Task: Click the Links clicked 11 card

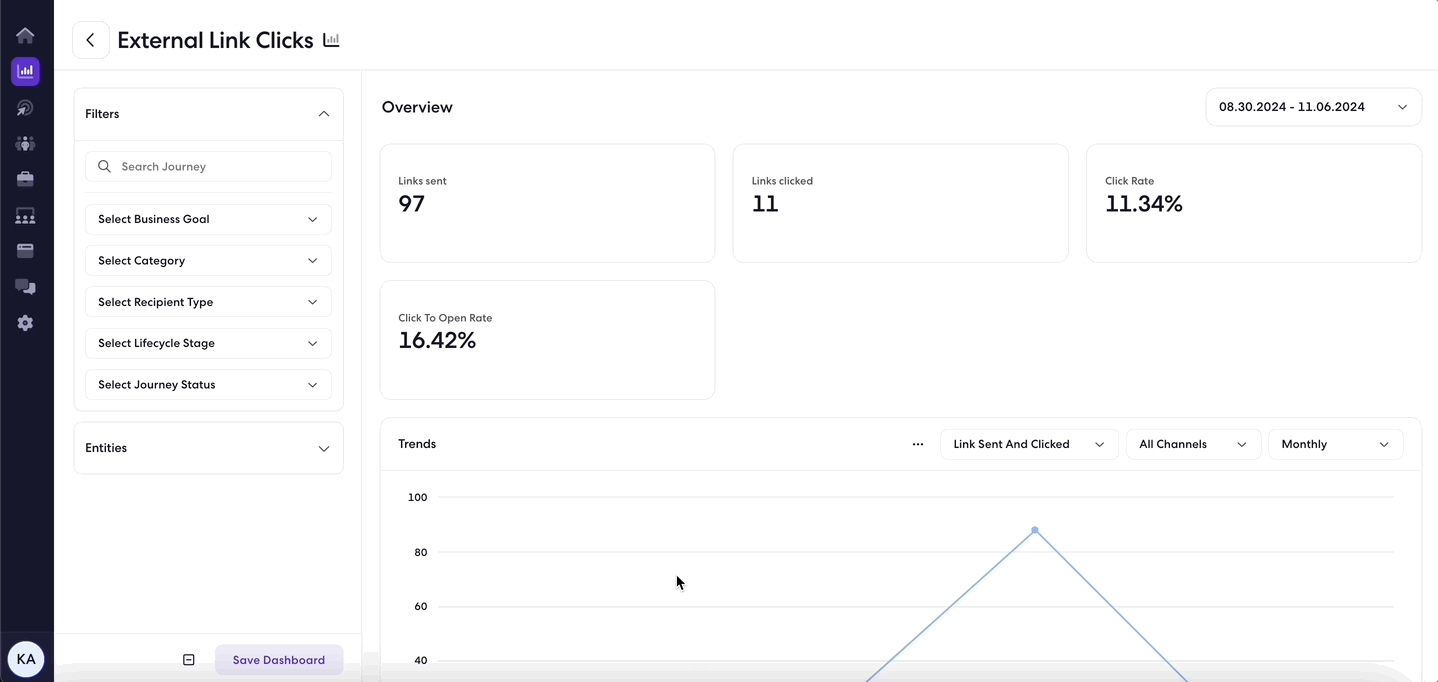Action: (900, 203)
